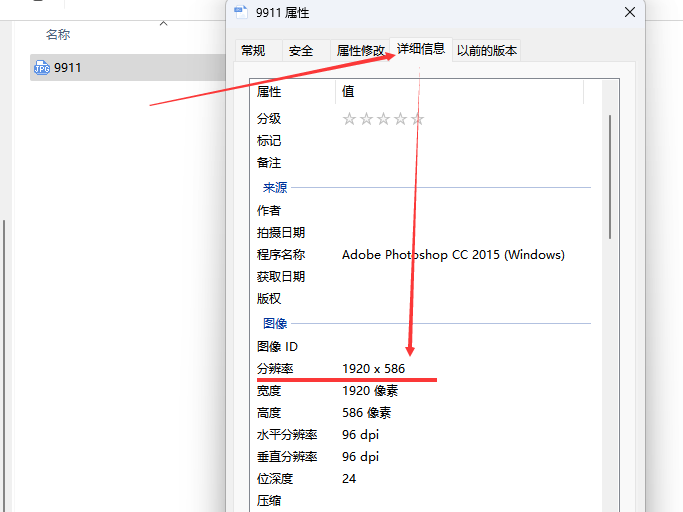The width and height of the screenshot is (683, 512).
Task: Sort files by the 名称 column header
Action: click(58, 35)
